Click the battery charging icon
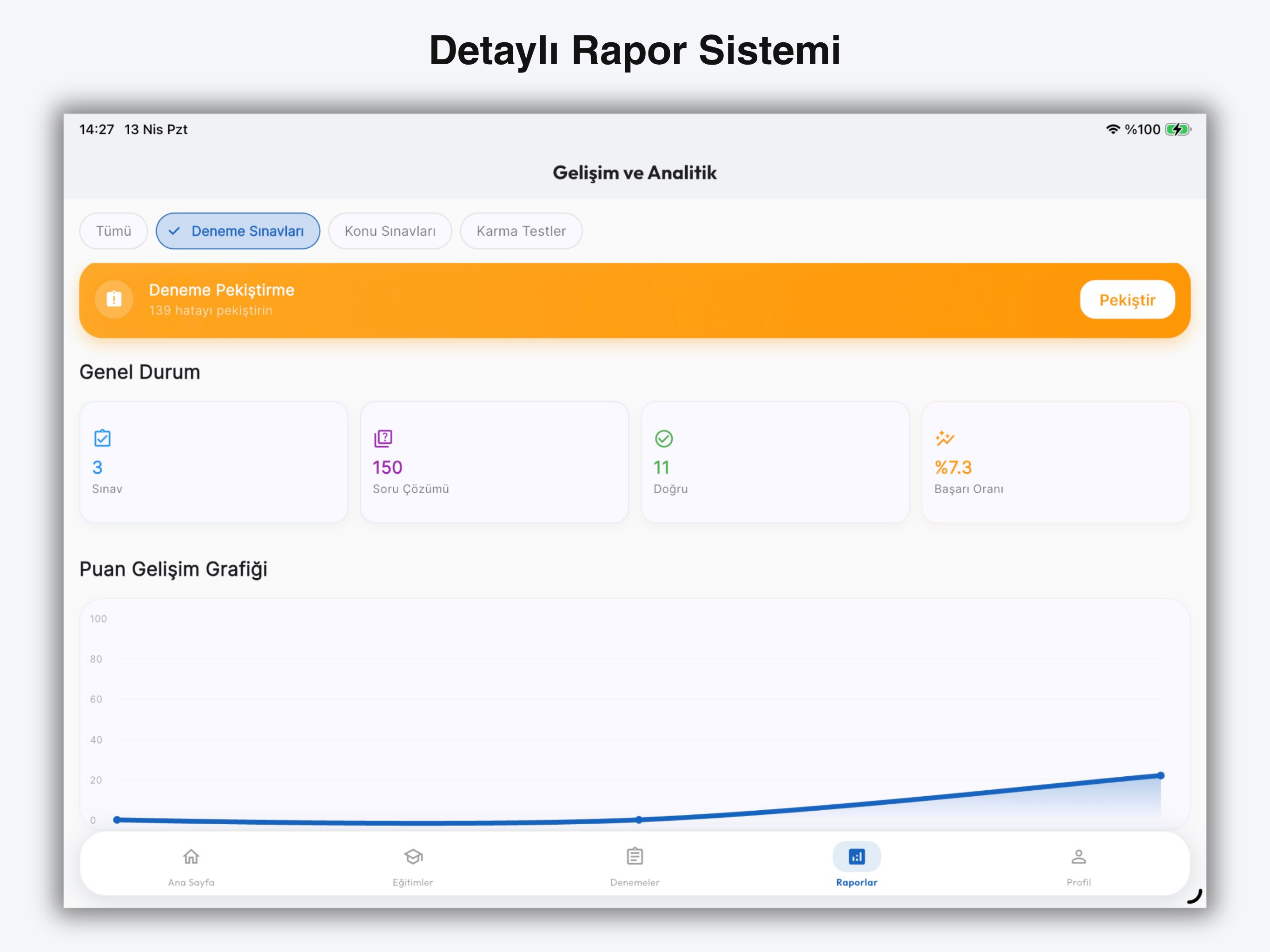The image size is (1270, 952). (x=1178, y=129)
